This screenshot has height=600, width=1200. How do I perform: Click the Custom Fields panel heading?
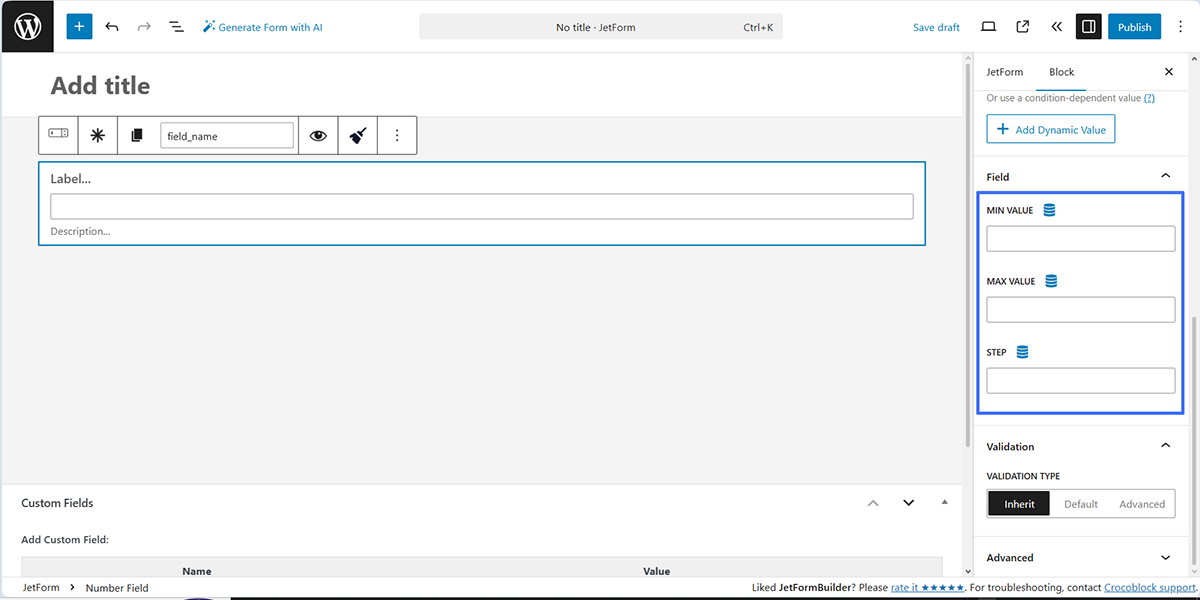57,503
